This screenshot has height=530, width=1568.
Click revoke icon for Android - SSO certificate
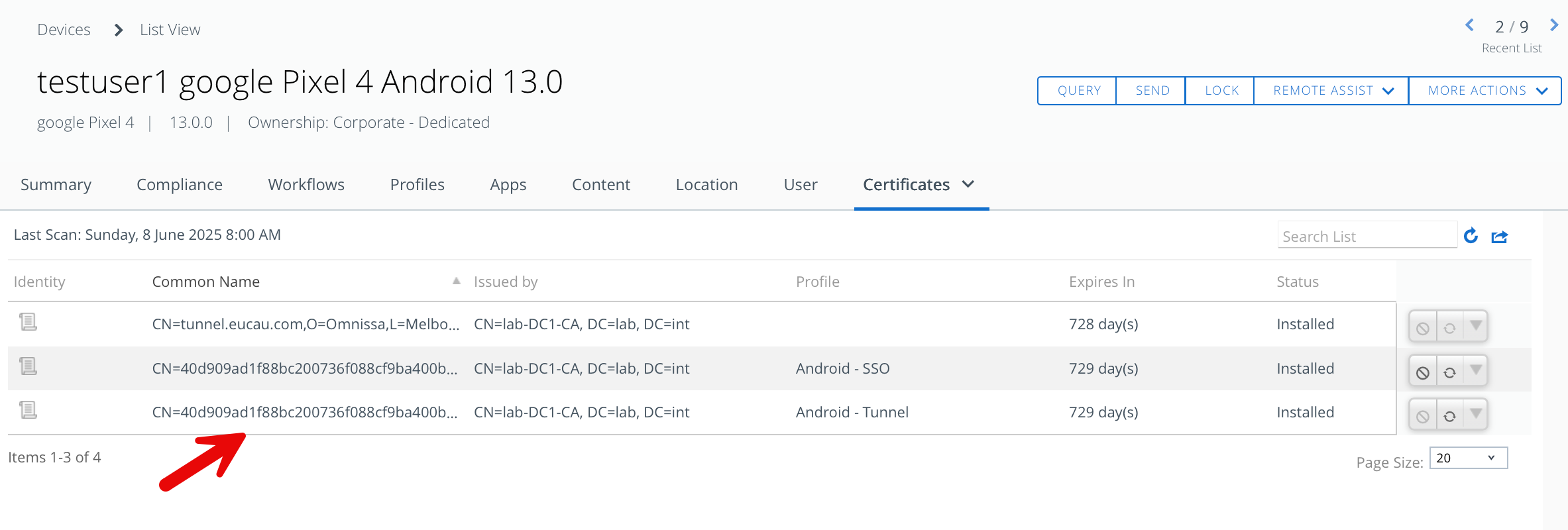[x=1422, y=372]
